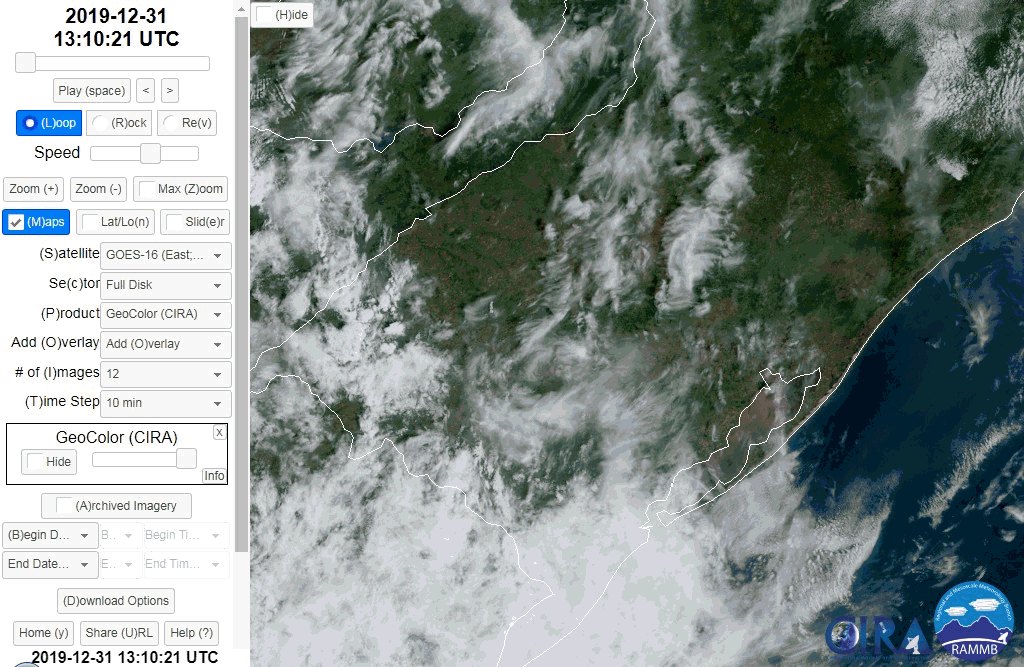1024x667 pixels.
Task: Open the Help (?) button
Action: [x=191, y=633]
